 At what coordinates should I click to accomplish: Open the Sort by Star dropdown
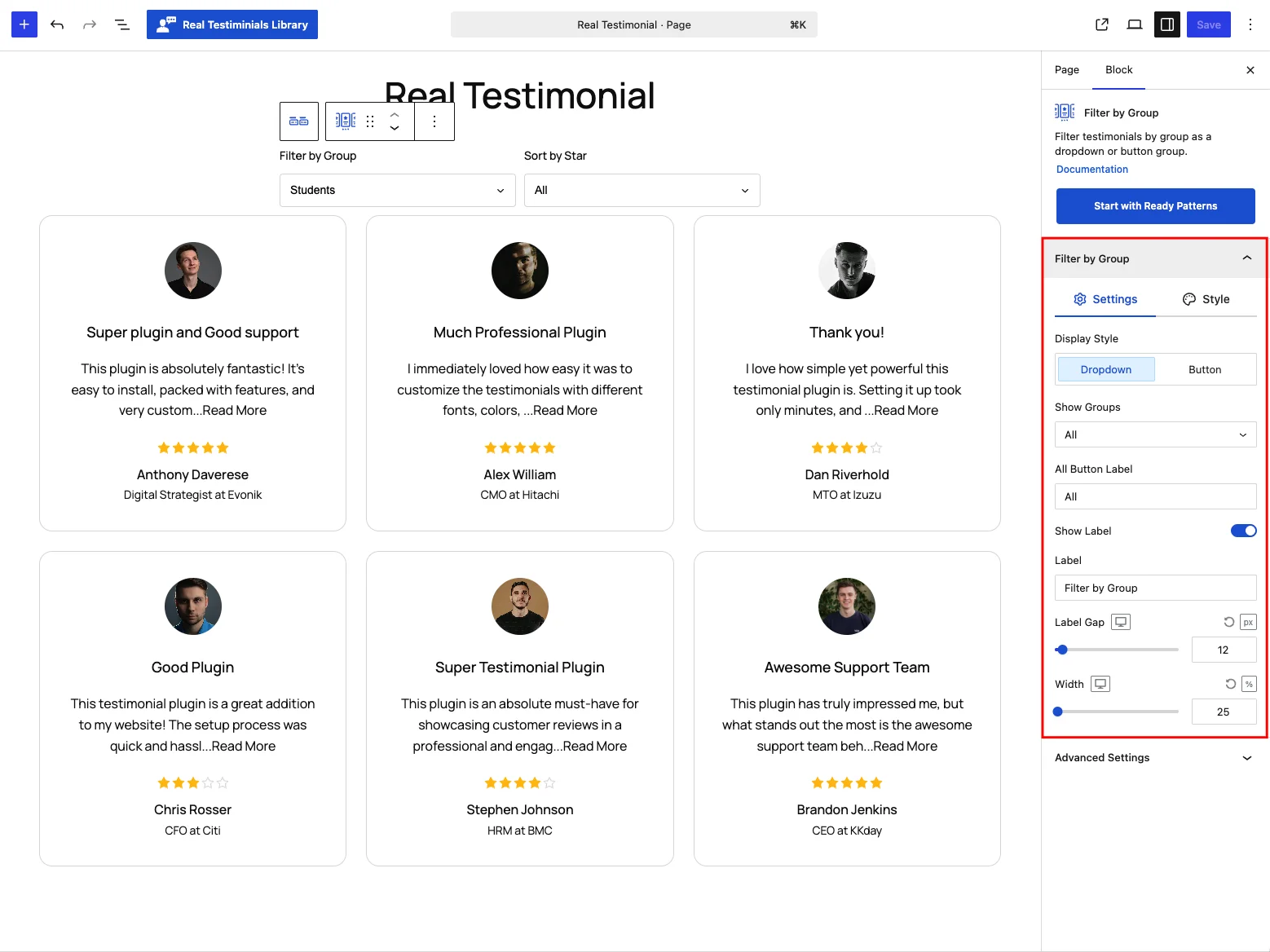click(642, 190)
